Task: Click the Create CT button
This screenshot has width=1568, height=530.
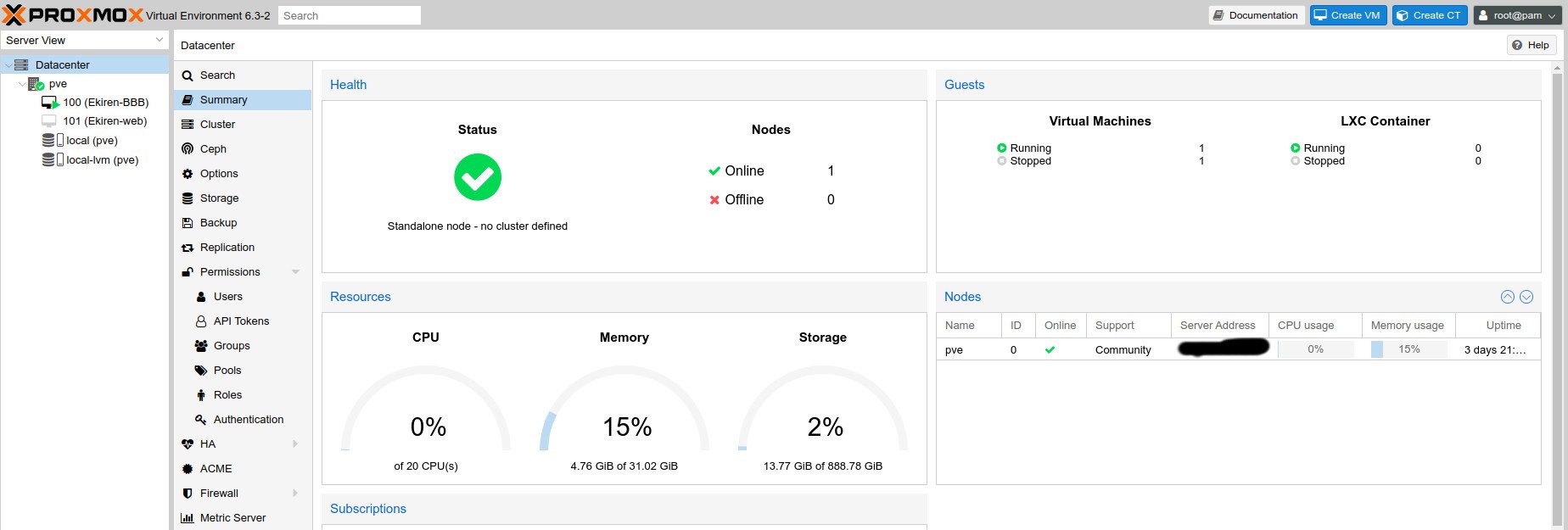Action: 1430,15
